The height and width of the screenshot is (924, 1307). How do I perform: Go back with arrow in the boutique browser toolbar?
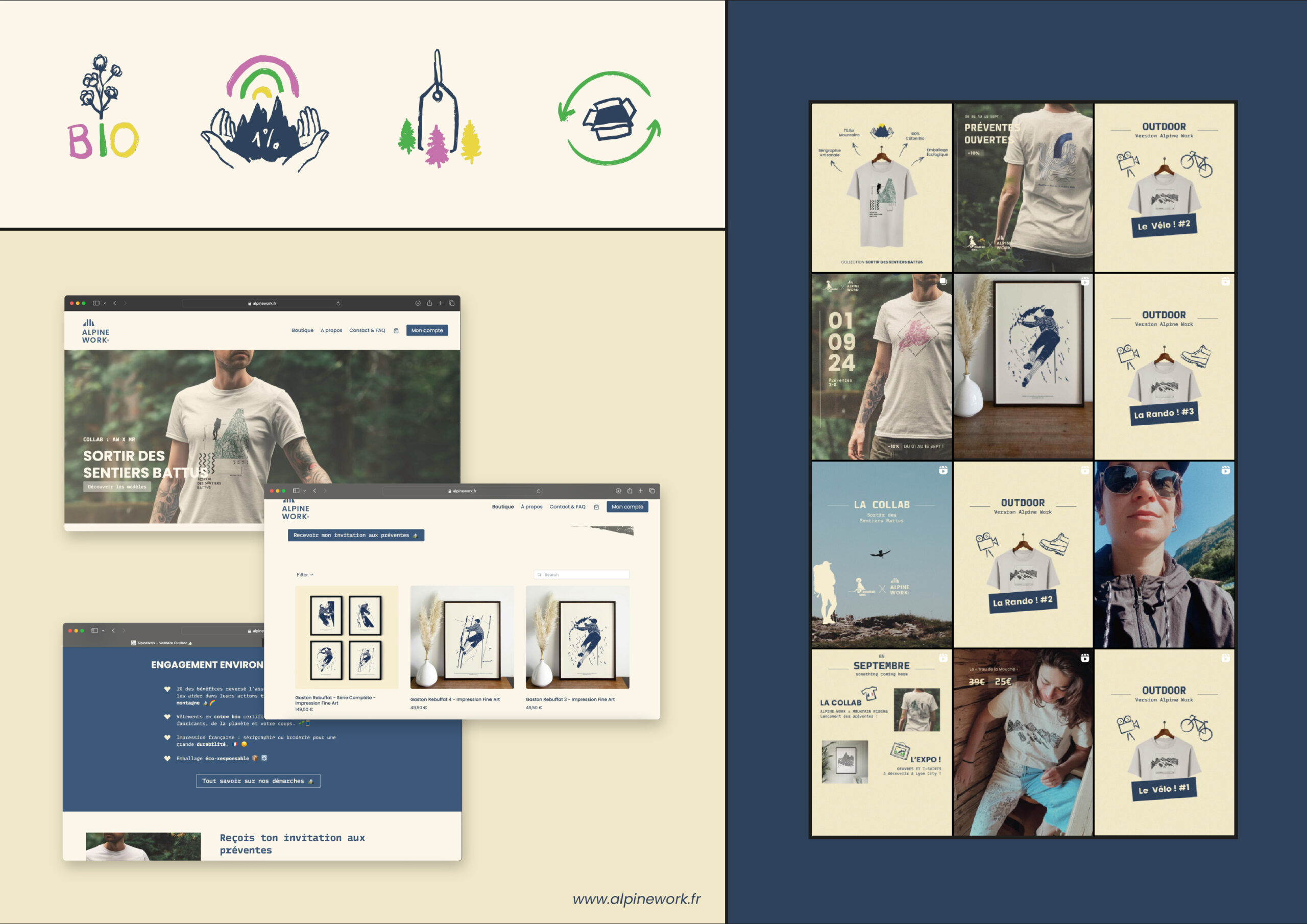pyautogui.click(x=315, y=491)
